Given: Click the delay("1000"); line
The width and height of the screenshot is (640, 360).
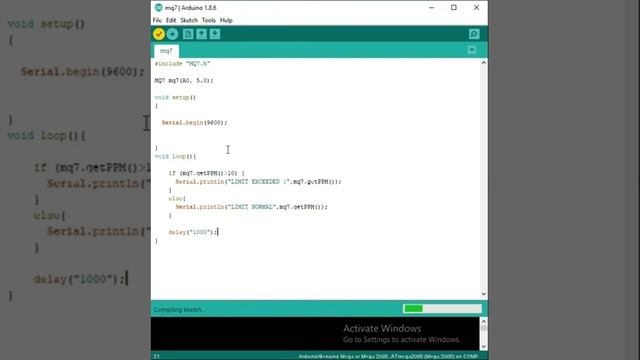Looking at the screenshot, I should pos(193,232).
